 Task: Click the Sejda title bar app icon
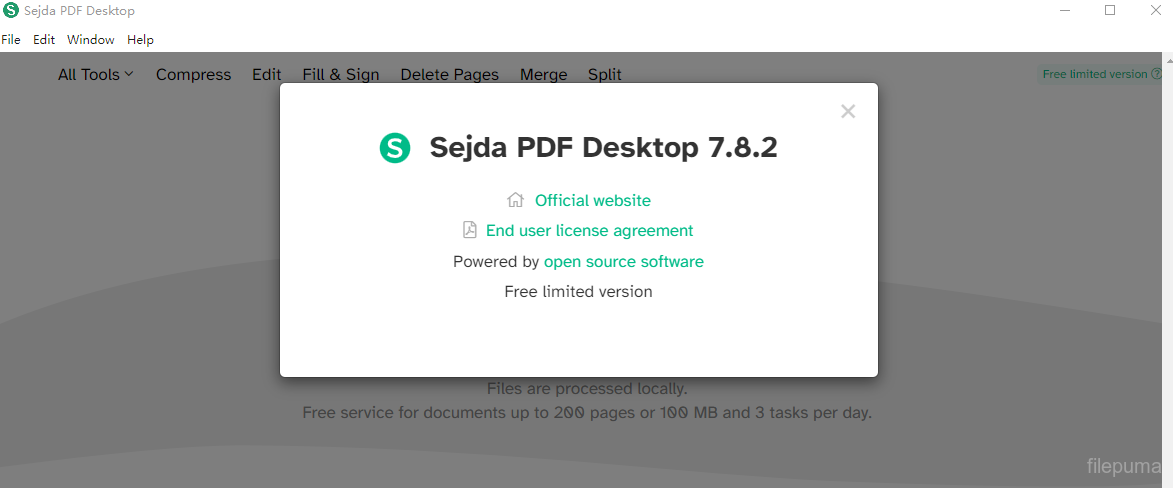(x=11, y=11)
